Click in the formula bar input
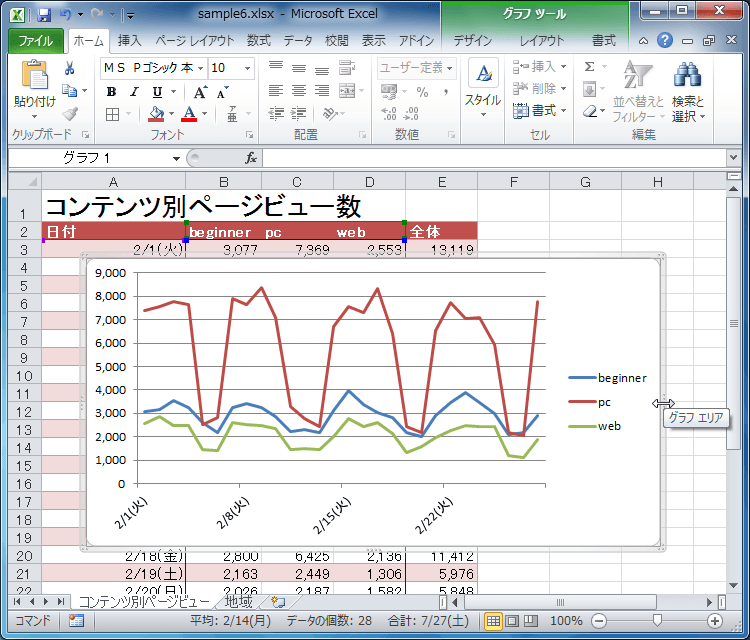 [x=494, y=158]
